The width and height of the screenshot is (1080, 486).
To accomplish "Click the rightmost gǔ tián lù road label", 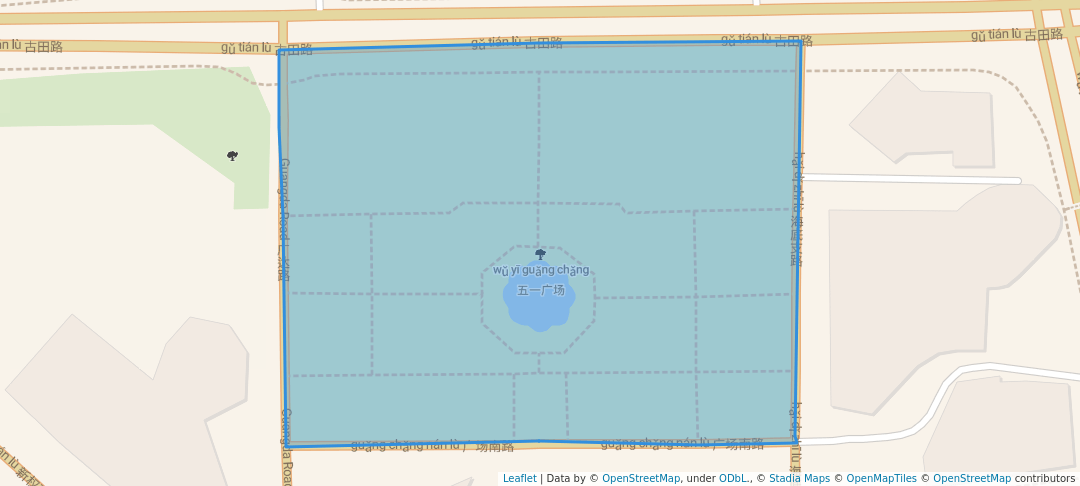I will 1016,35.
